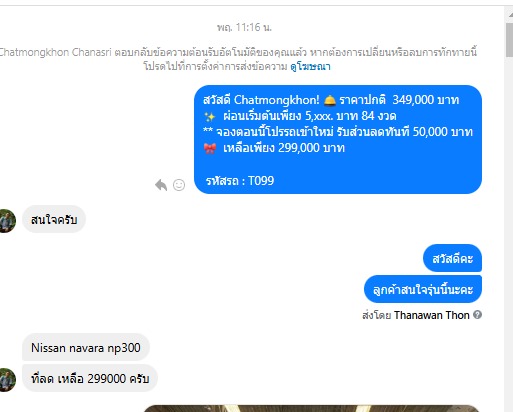Select the Nissan navara np300 message

(86, 347)
